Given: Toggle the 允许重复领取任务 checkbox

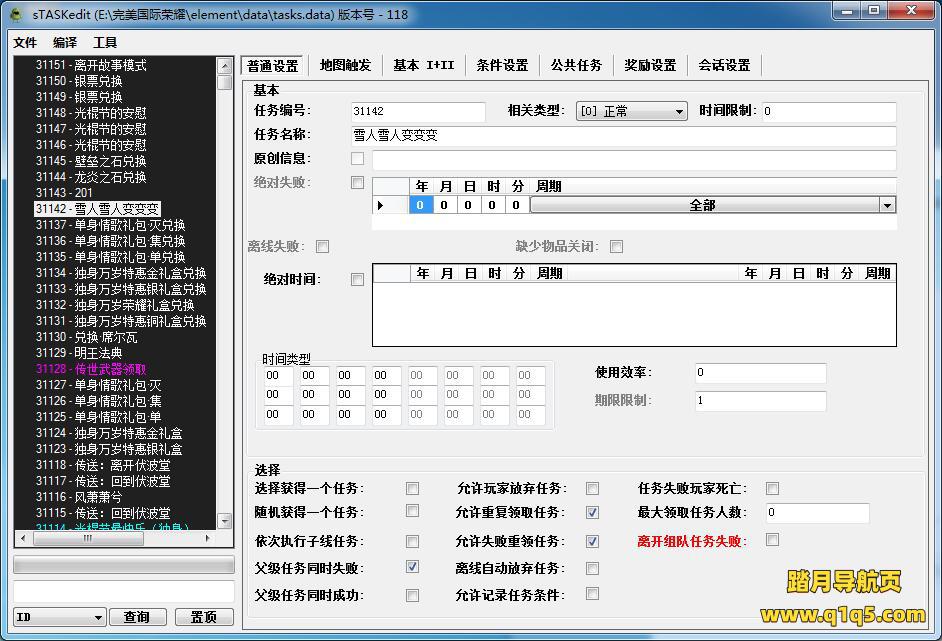Looking at the screenshot, I should pyautogui.click(x=592, y=513).
